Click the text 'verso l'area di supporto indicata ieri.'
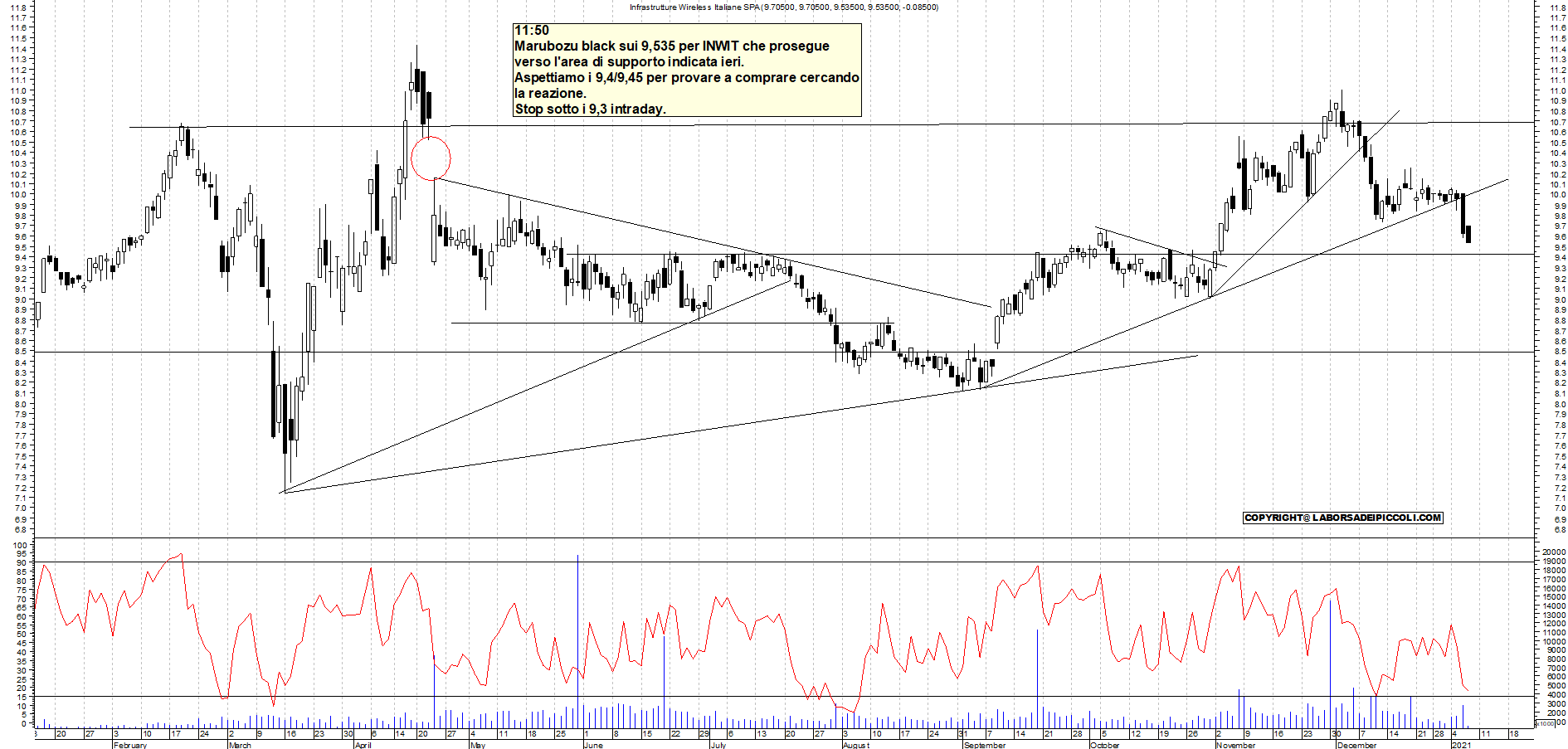 (630, 62)
